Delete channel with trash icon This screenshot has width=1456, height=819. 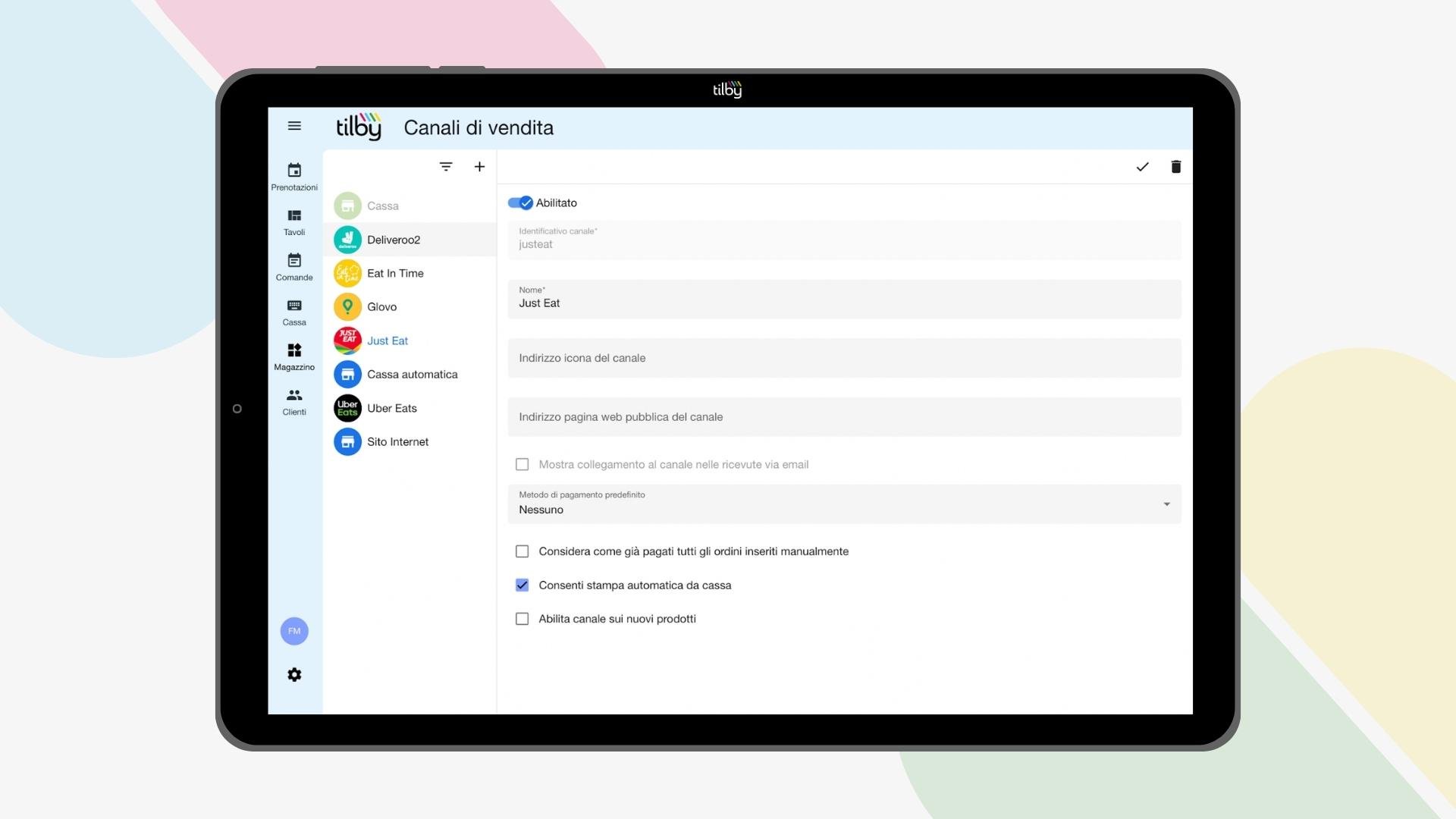pyautogui.click(x=1176, y=167)
